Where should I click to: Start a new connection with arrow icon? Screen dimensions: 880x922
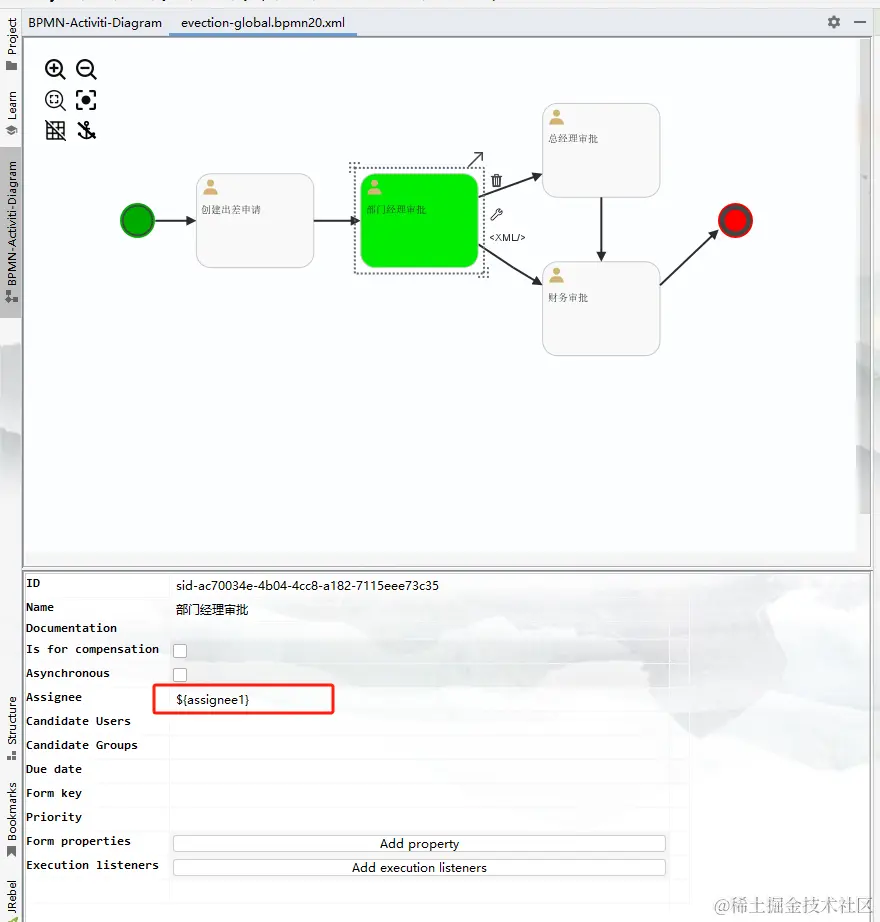[x=475, y=159]
